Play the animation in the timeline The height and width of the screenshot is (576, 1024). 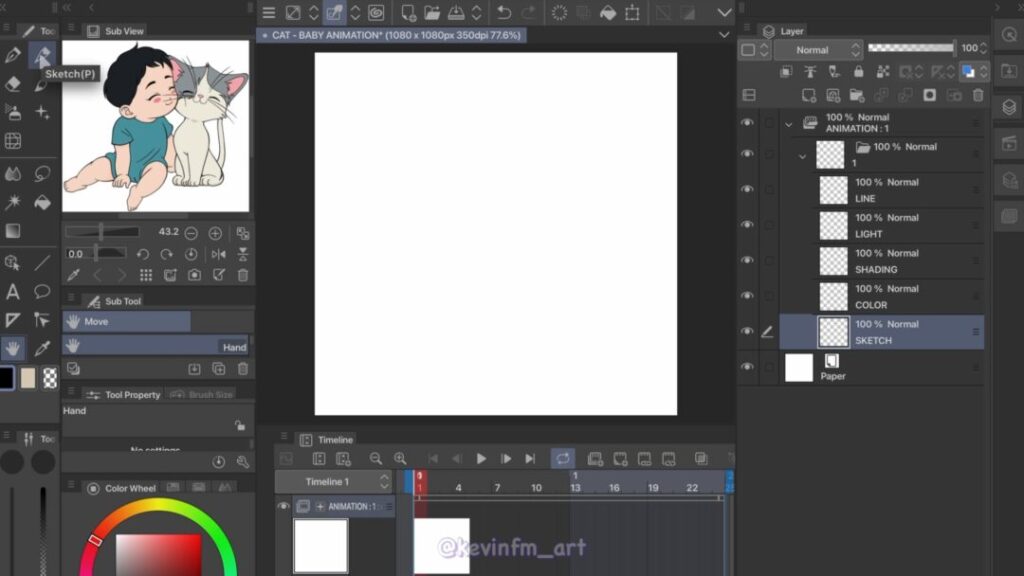coord(481,459)
